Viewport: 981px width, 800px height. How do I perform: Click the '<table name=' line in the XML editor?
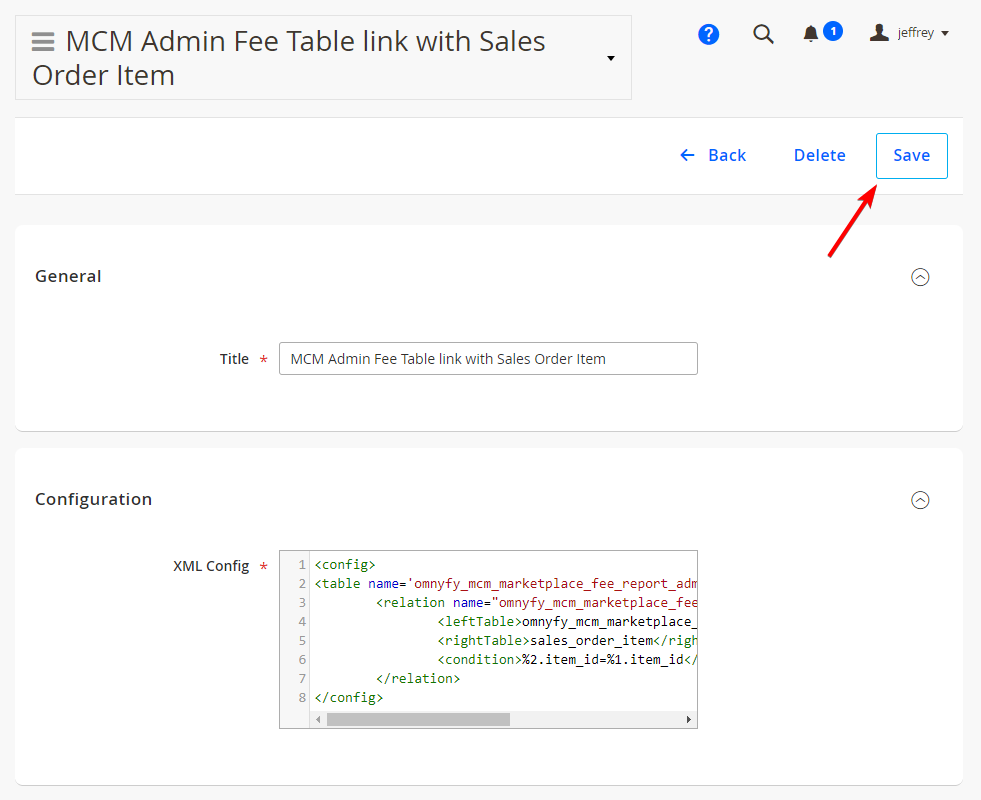[x=506, y=584]
